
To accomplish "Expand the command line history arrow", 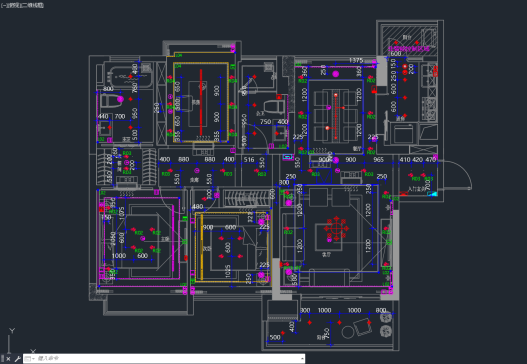I will coord(302,359).
